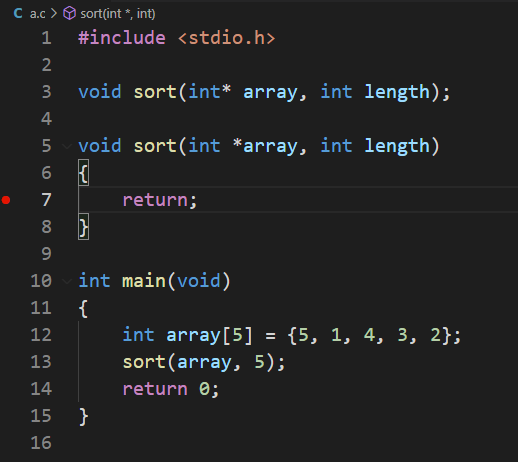Image resolution: width=518 pixels, height=462 pixels.
Task: Click 'int*' type on line 3
Action: coord(210,92)
